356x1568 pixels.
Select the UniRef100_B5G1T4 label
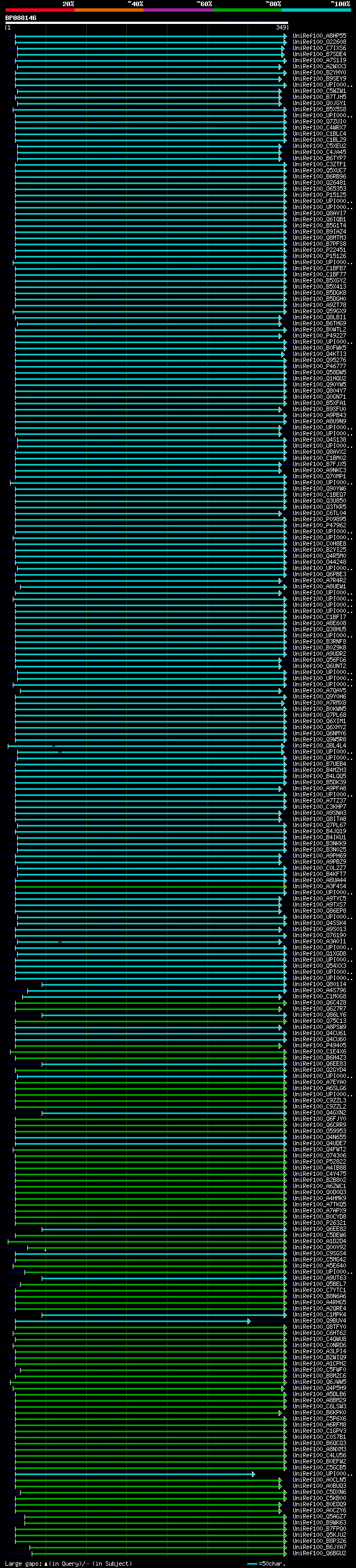click(319, 226)
